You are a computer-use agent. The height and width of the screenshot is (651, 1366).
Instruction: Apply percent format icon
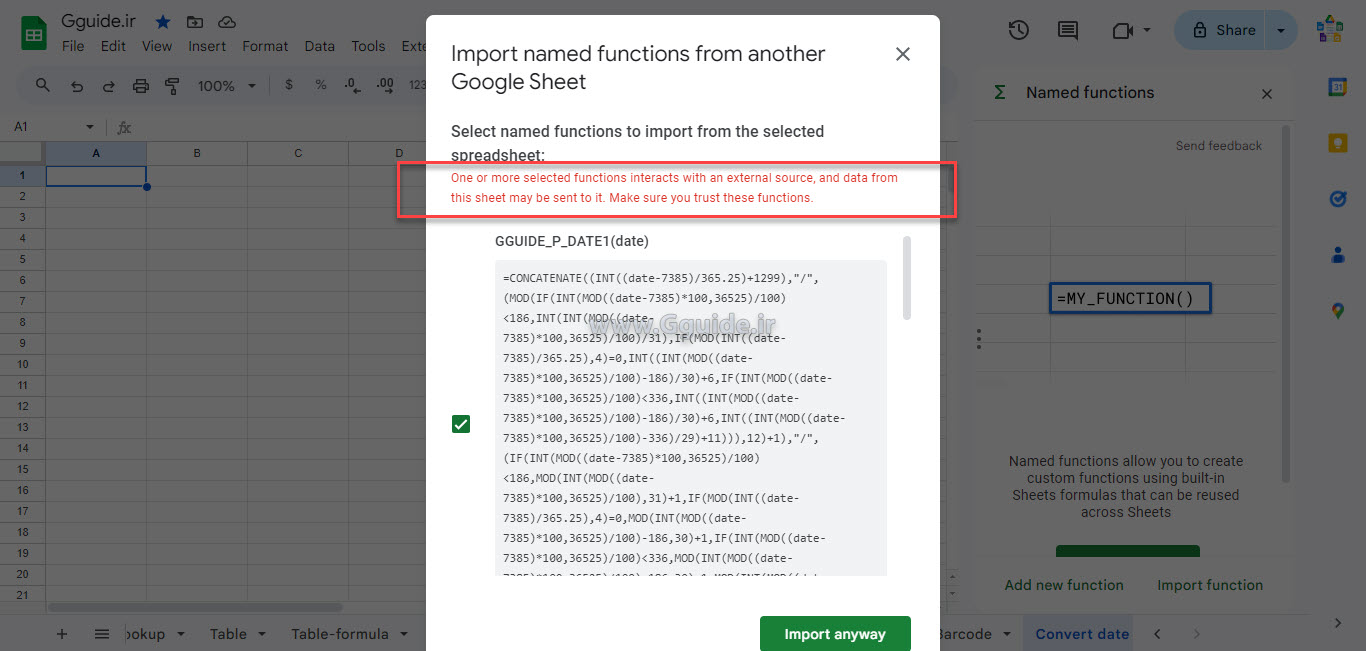[x=320, y=86]
